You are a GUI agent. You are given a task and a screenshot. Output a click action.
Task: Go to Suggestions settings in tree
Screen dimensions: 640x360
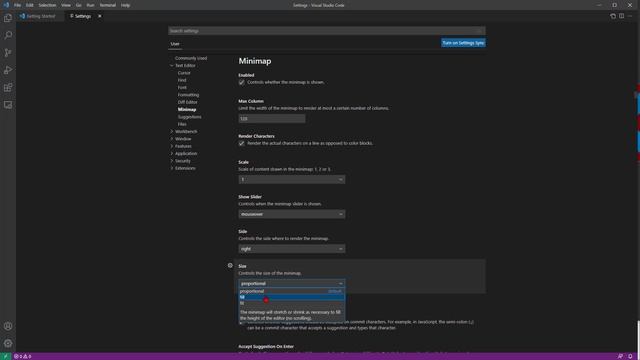[x=190, y=117]
